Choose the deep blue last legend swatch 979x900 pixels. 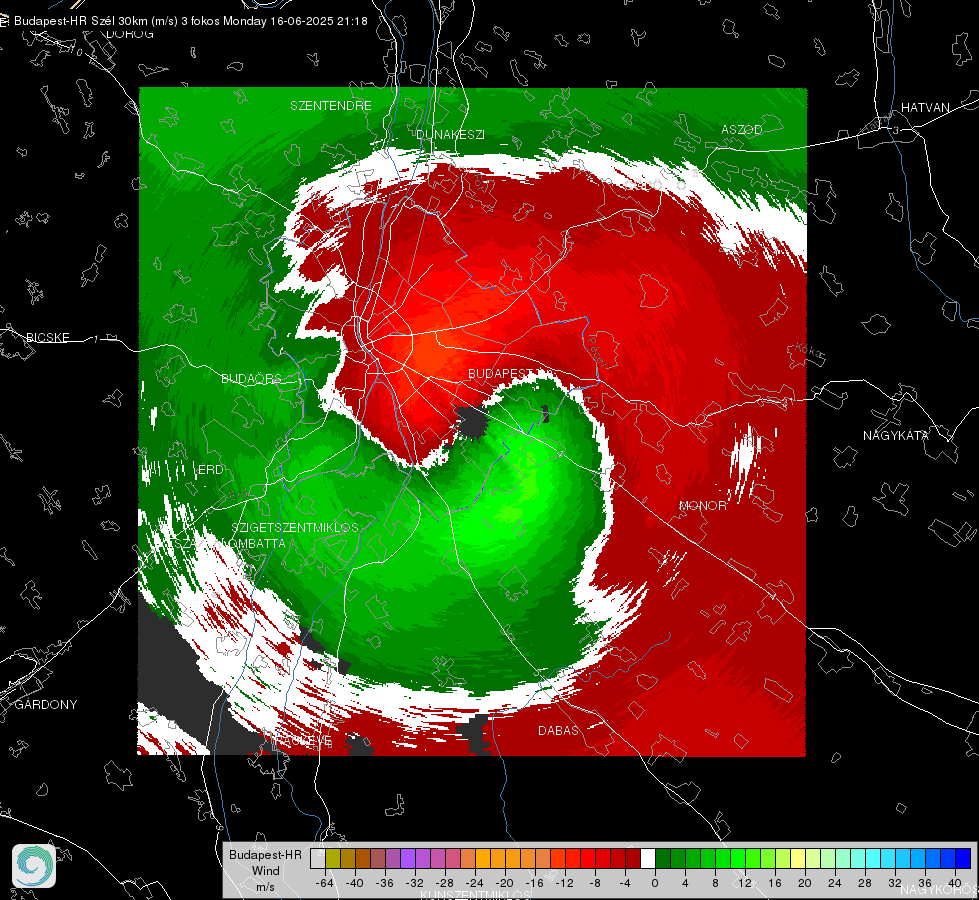[x=963, y=859]
